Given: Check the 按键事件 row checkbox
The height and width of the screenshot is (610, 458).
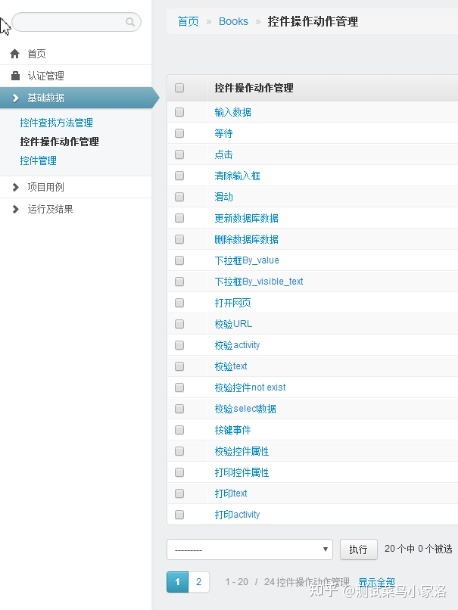Looking at the screenshot, I should (179, 430).
